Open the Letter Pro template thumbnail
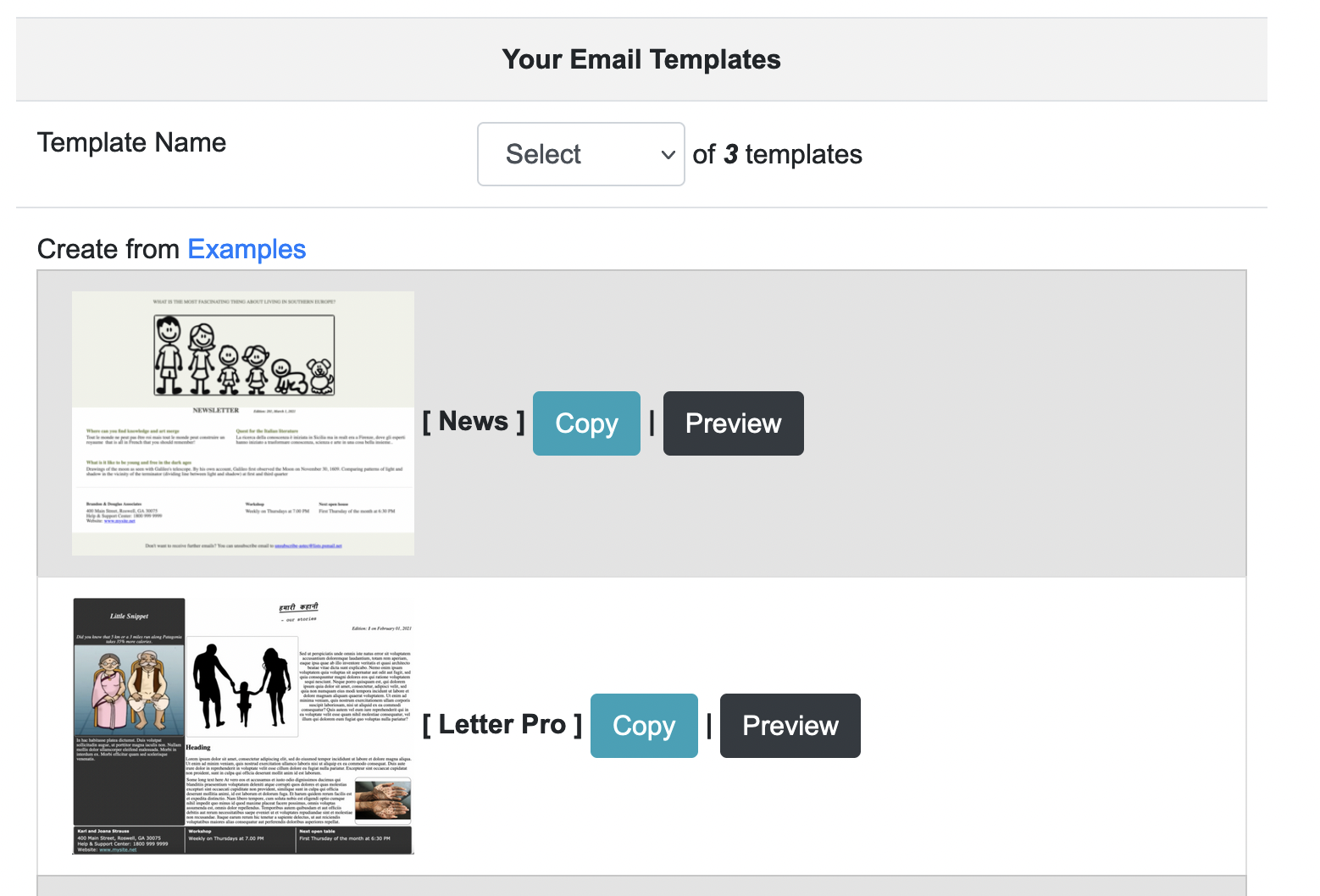 (x=242, y=724)
